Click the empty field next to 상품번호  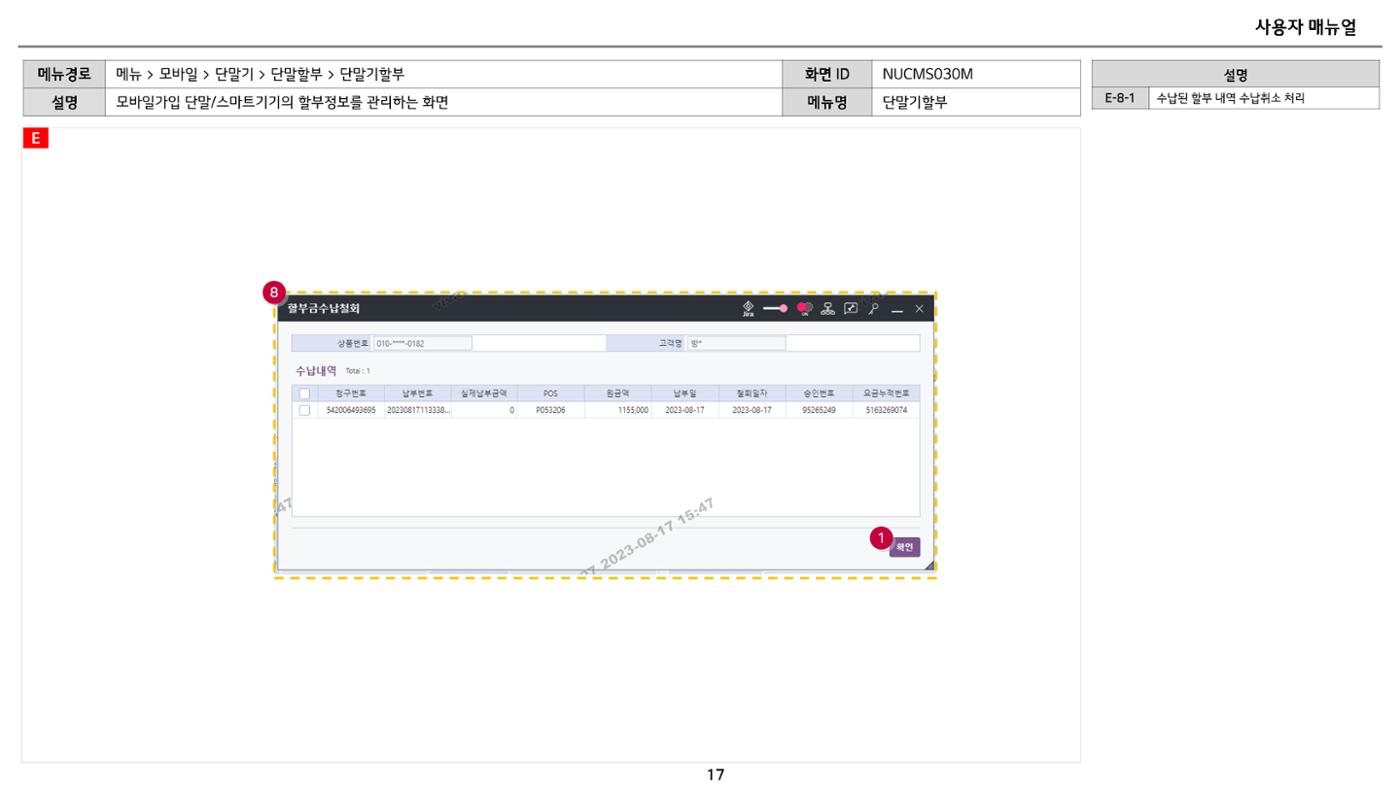click(540, 343)
